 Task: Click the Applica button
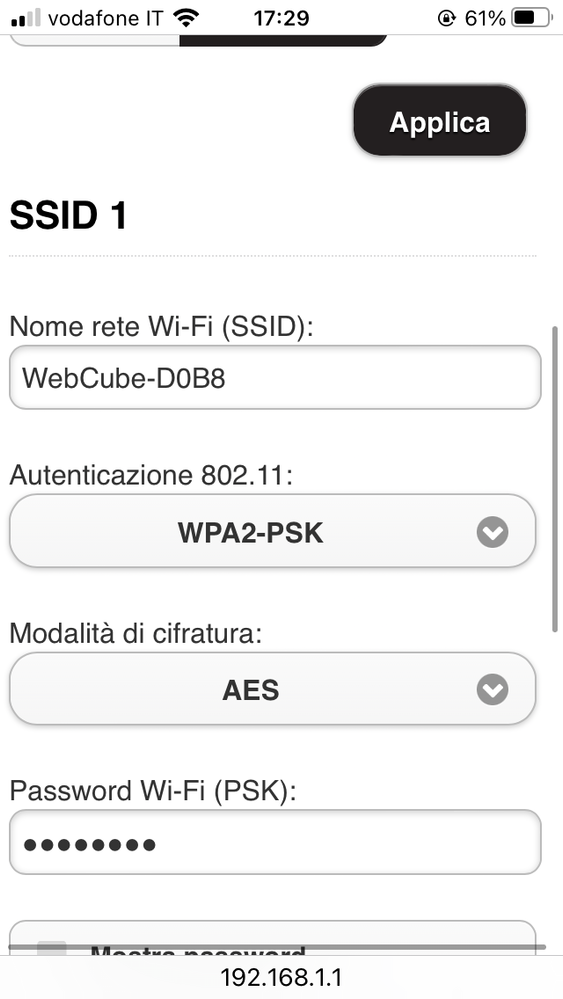440,120
